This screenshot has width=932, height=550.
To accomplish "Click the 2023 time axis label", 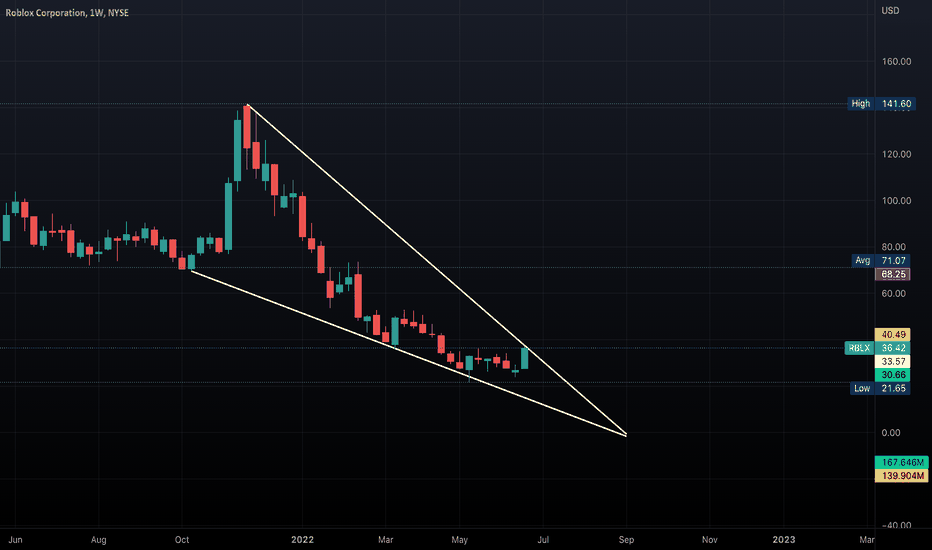I will click(x=783, y=540).
